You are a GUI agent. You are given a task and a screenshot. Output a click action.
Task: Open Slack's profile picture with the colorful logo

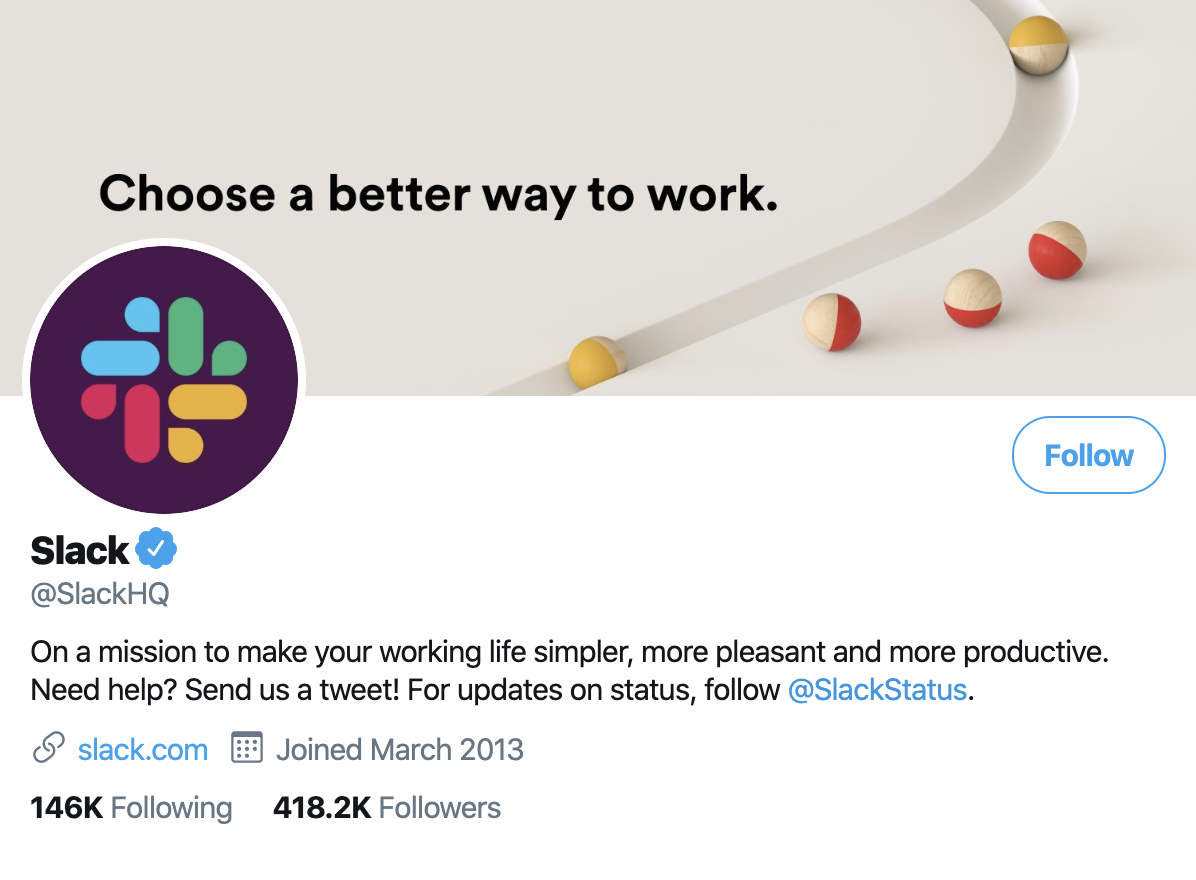coord(161,380)
